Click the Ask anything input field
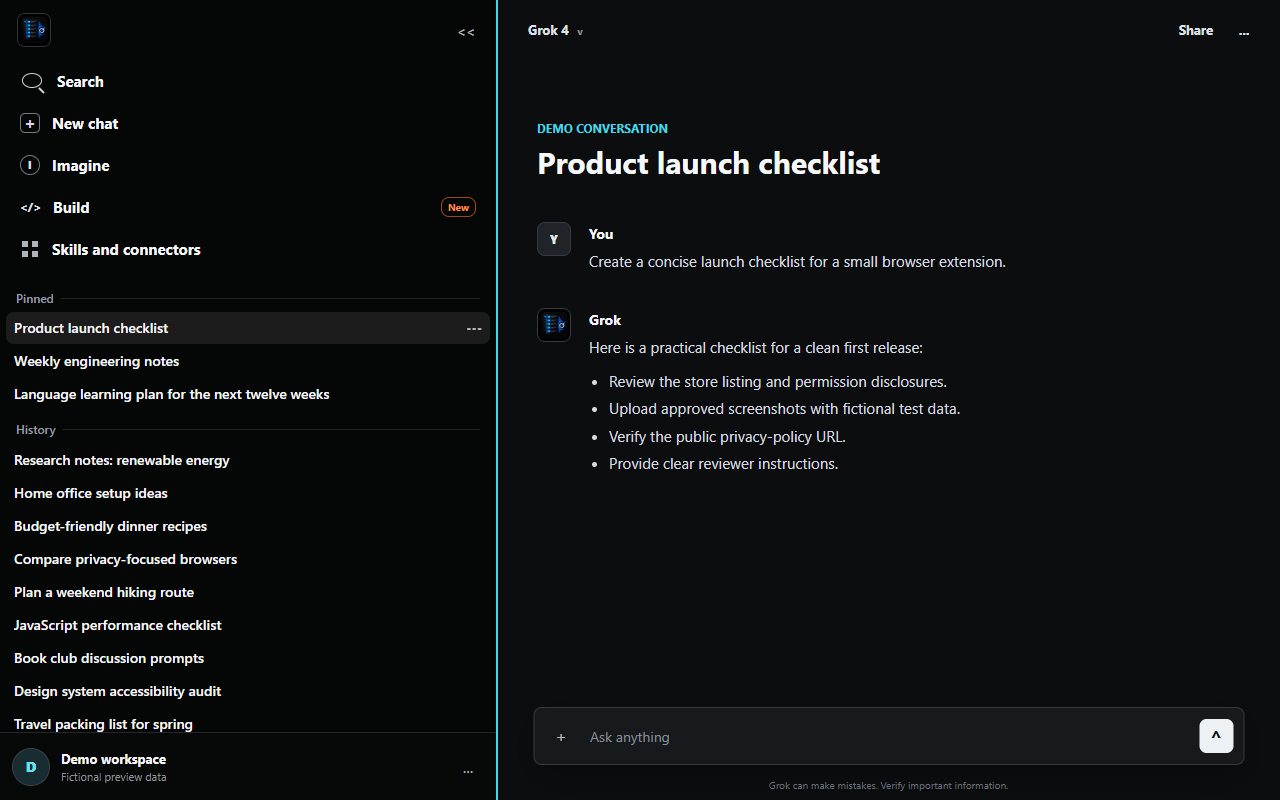This screenshot has width=1280, height=800. (x=888, y=737)
